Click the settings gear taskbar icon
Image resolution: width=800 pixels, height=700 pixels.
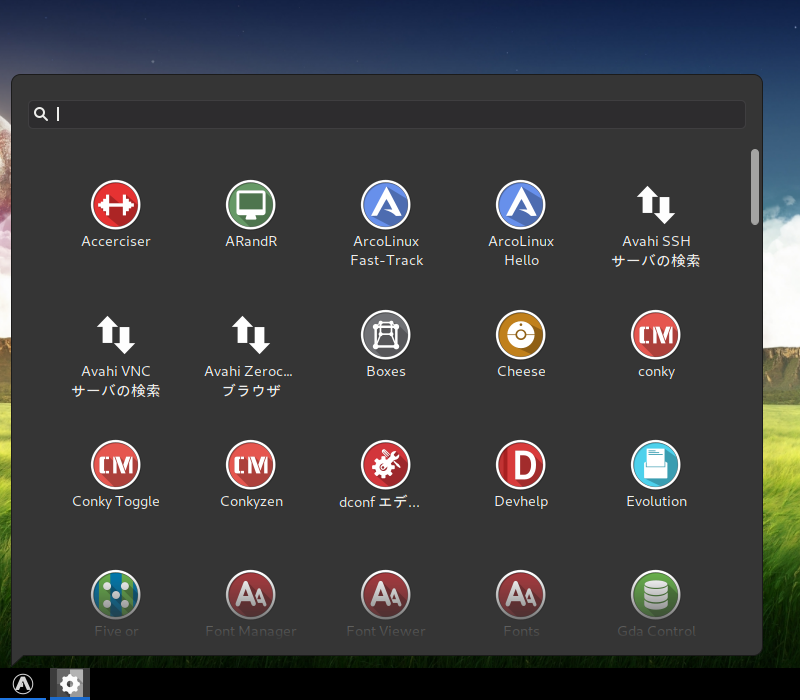[x=70, y=684]
